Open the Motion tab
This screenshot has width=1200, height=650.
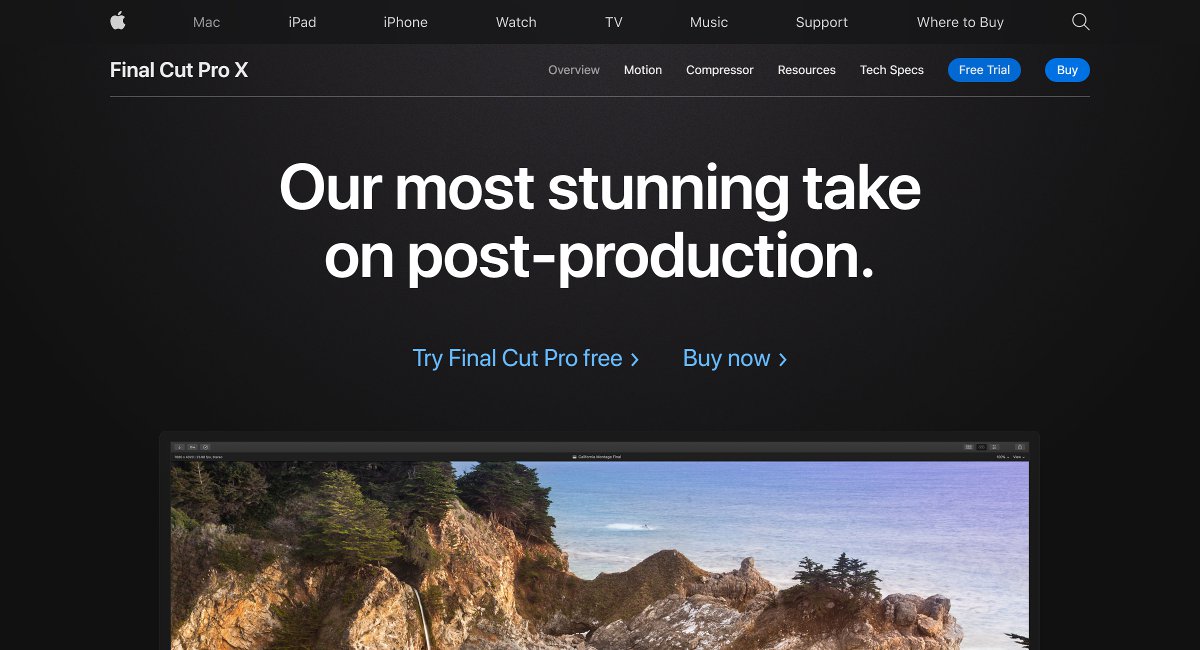tap(643, 70)
